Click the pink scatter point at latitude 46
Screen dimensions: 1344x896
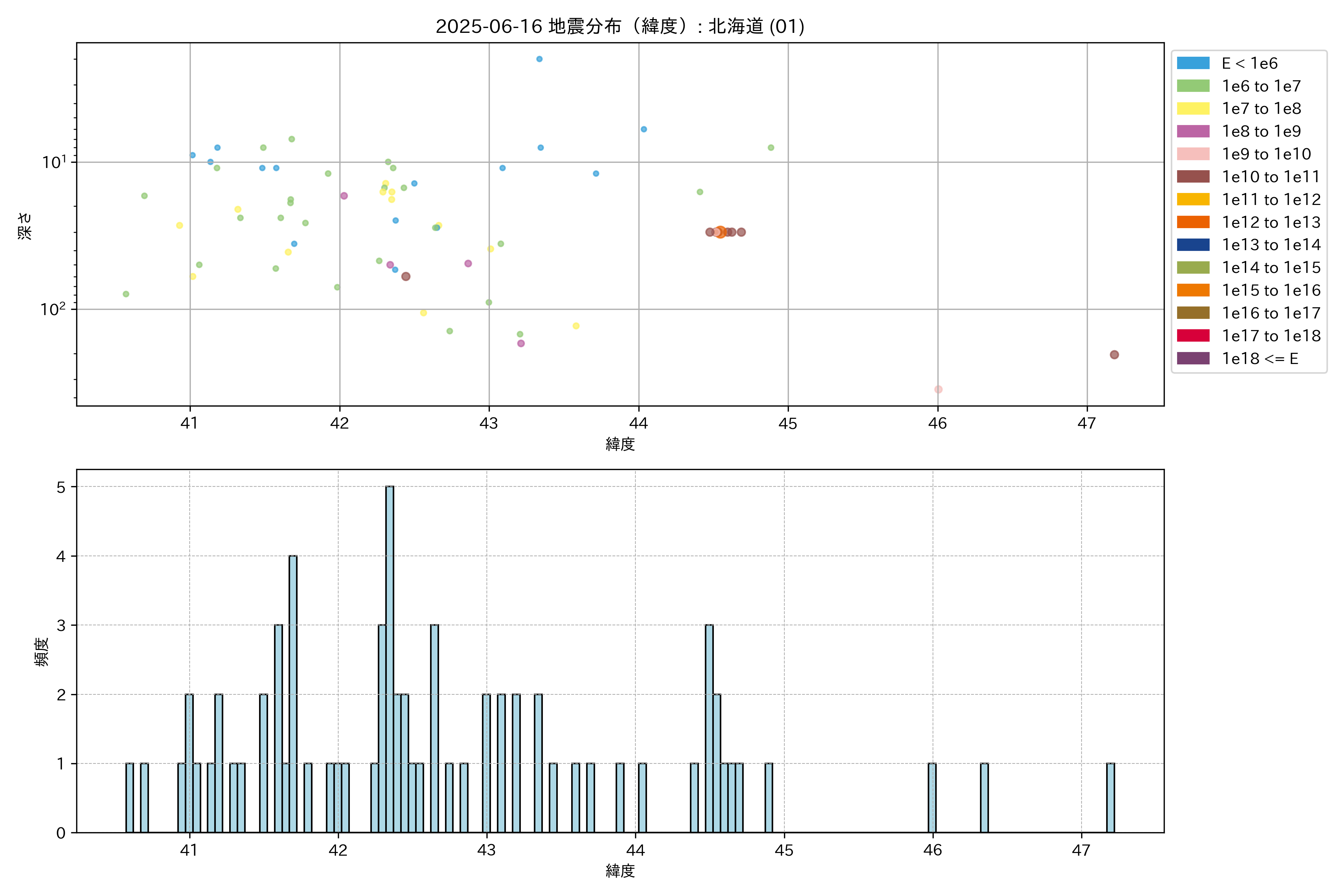point(938,389)
